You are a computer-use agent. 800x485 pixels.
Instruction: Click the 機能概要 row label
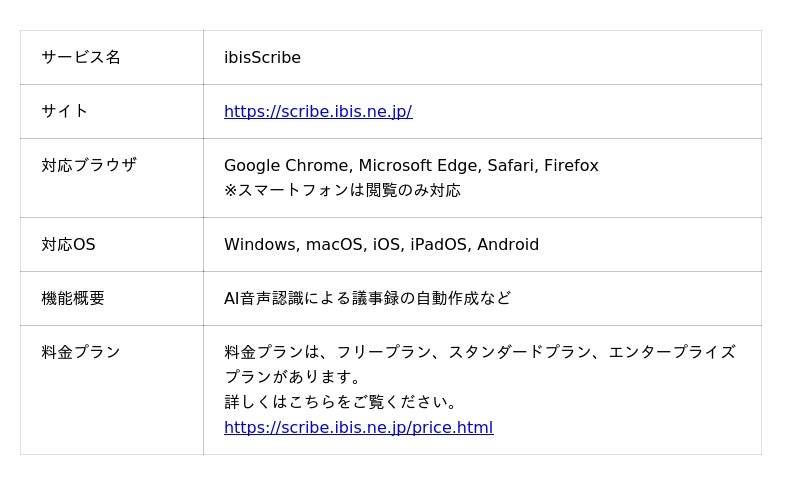click(73, 298)
